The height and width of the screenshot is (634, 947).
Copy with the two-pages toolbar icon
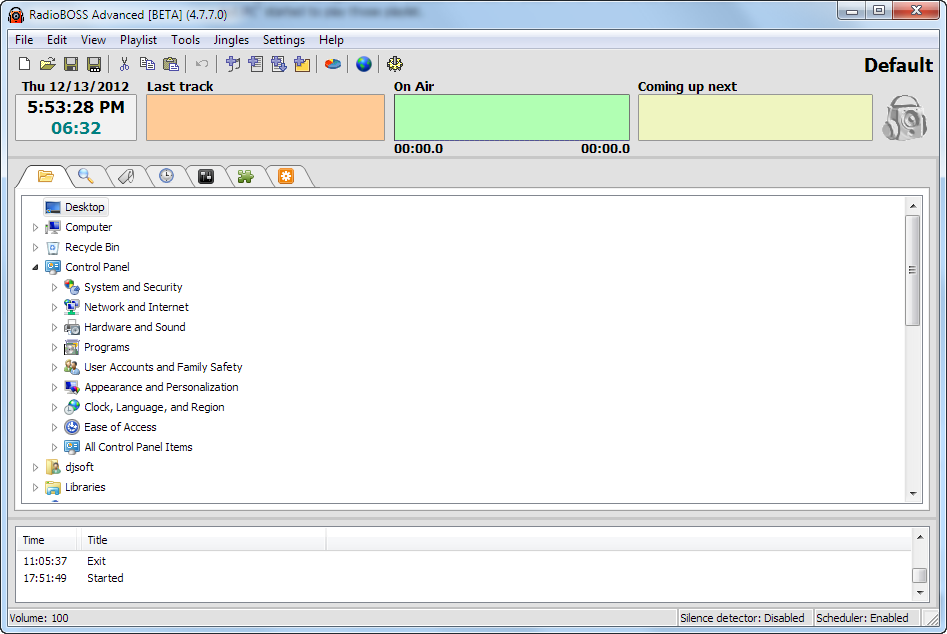[147, 63]
